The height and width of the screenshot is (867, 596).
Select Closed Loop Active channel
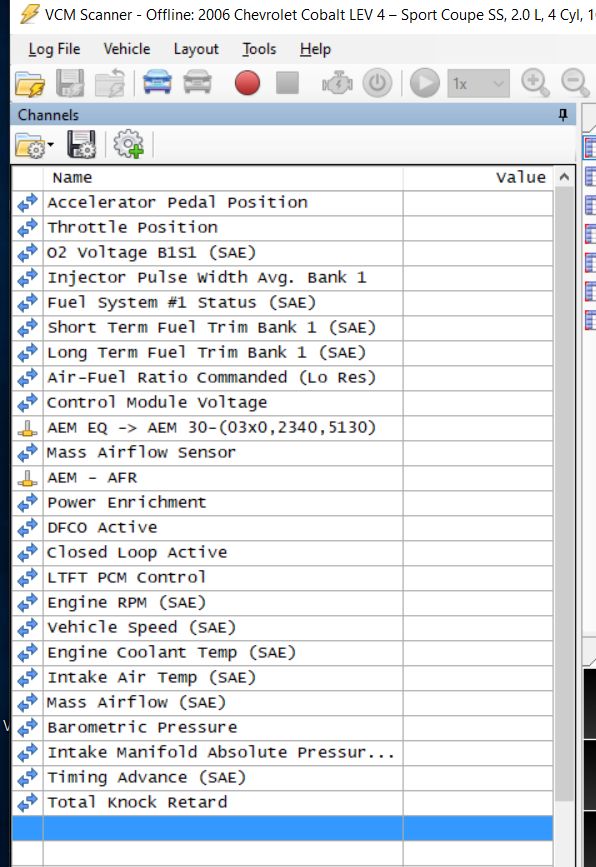pyautogui.click(x=283, y=552)
